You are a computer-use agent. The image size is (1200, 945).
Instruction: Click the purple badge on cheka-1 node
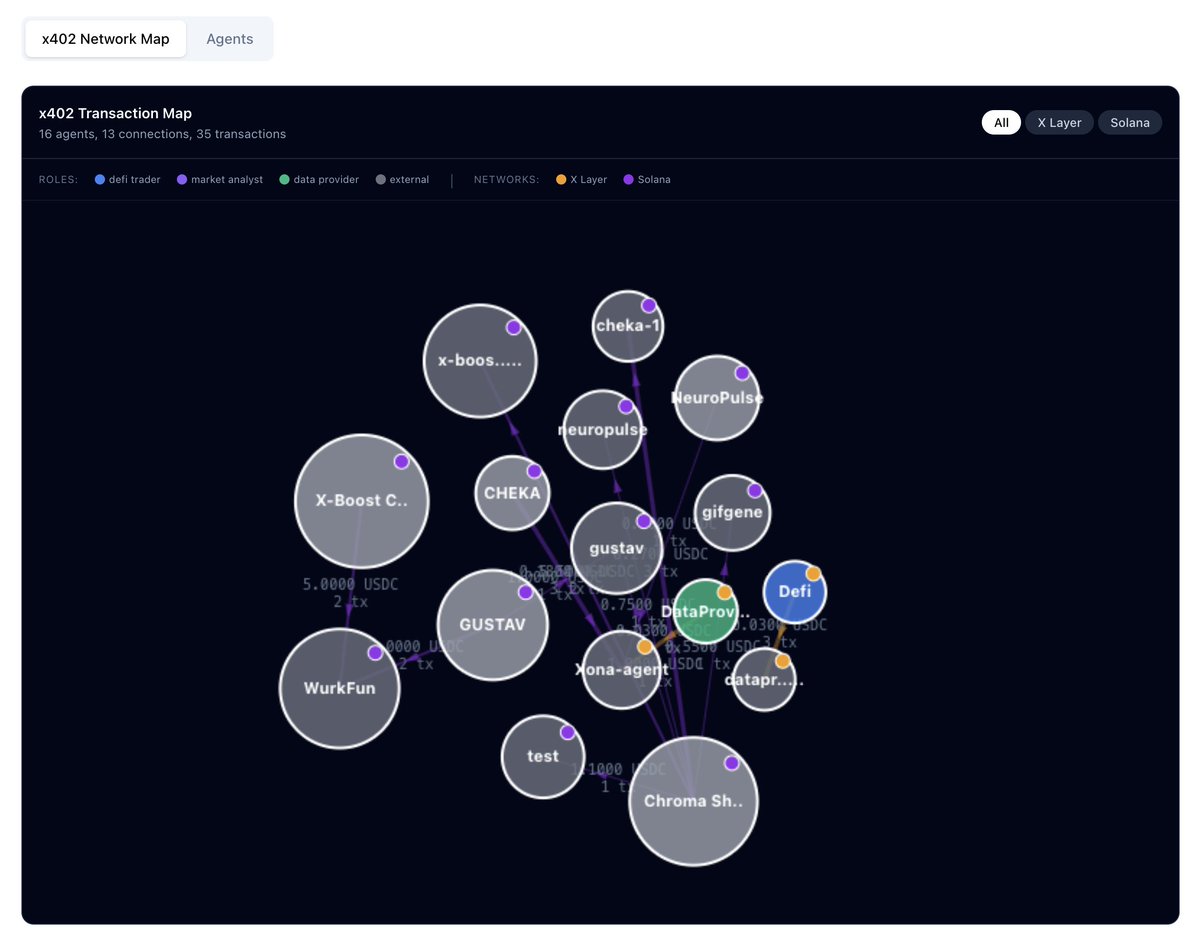(649, 306)
